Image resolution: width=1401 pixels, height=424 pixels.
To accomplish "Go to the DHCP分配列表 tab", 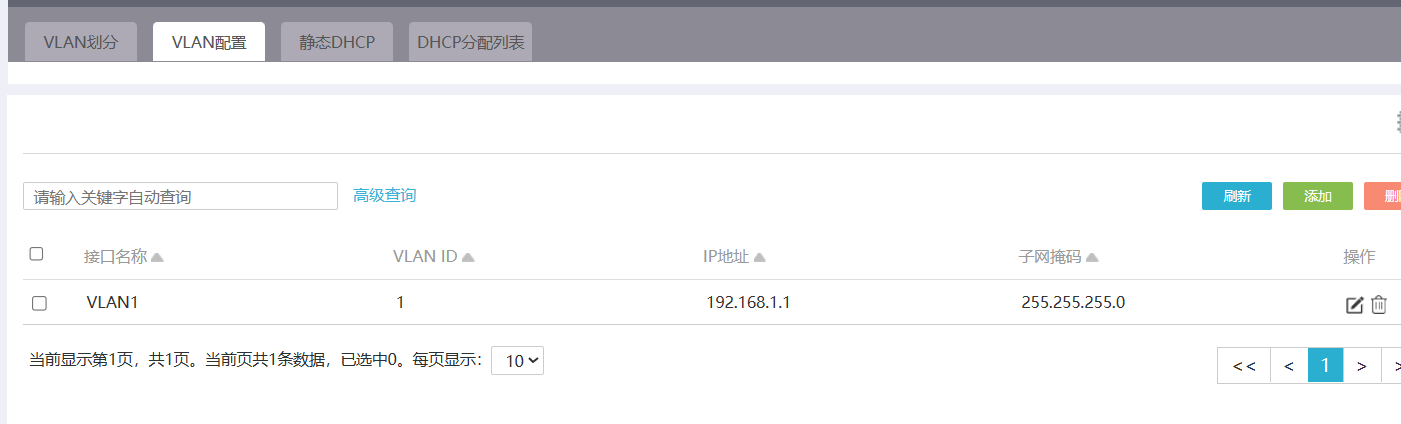I will coord(470,42).
